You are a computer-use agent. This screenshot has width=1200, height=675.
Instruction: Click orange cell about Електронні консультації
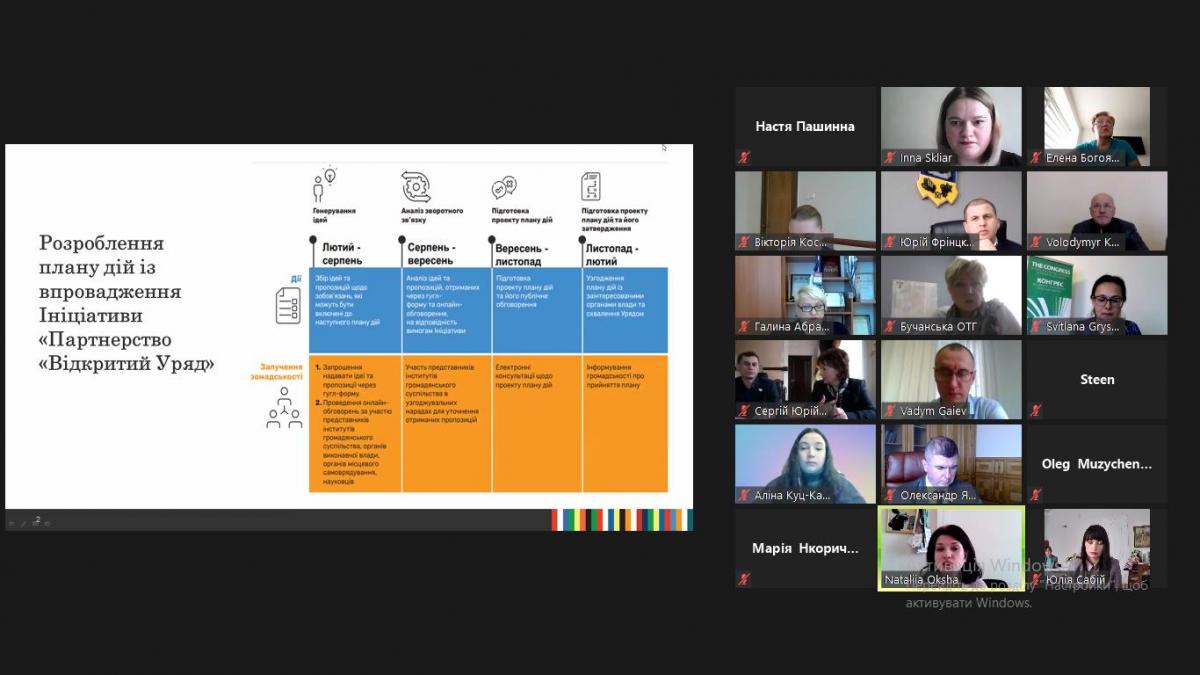pyautogui.click(x=535, y=420)
